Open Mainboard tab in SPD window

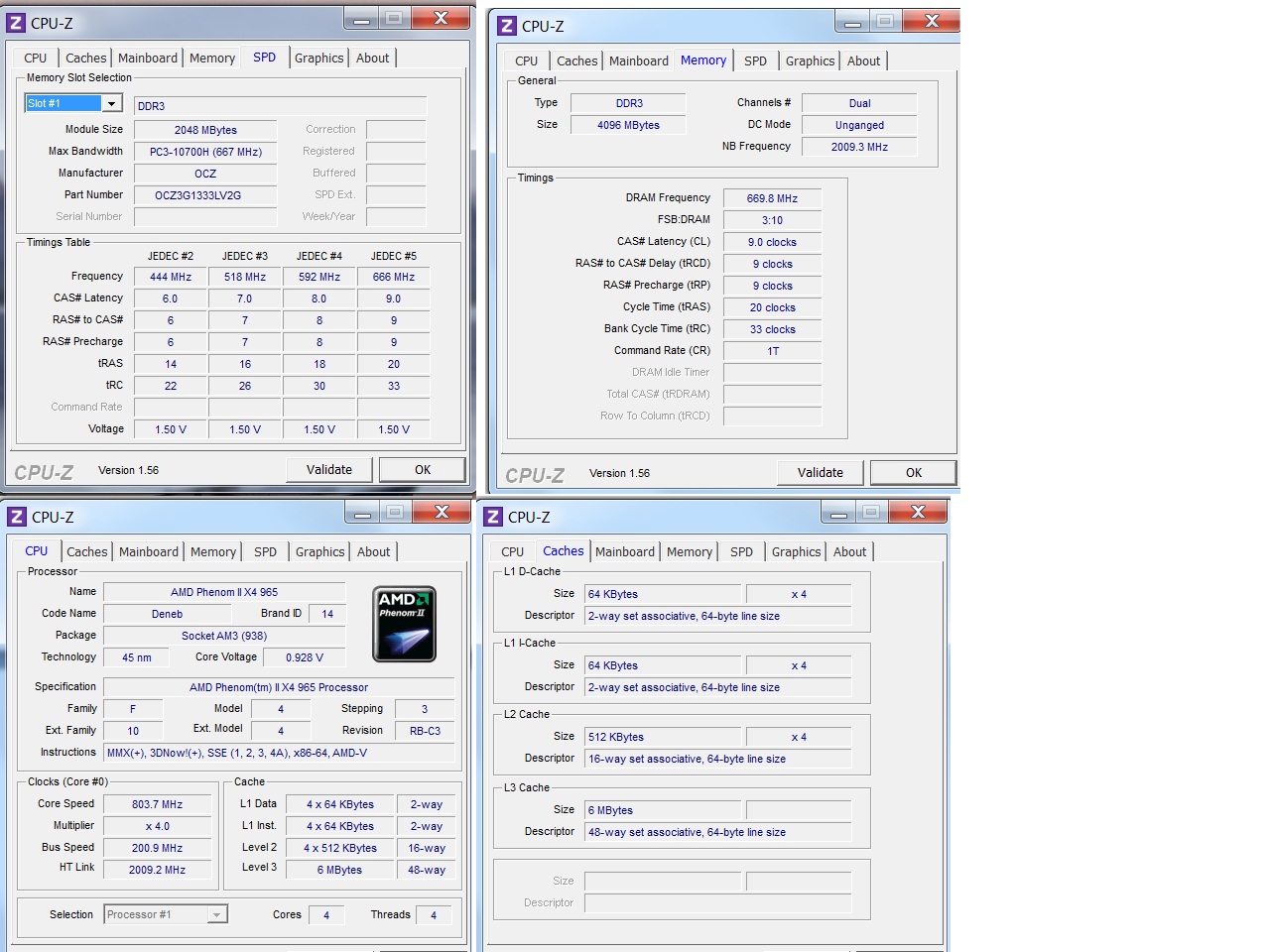pyautogui.click(x=148, y=58)
